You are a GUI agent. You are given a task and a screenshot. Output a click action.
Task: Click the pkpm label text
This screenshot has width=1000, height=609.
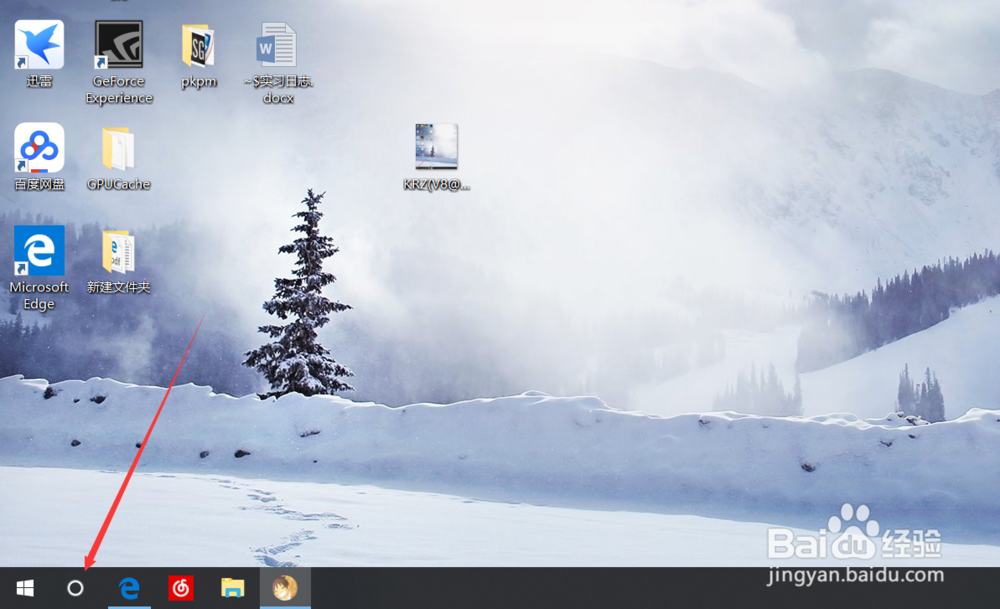coord(198,82)
